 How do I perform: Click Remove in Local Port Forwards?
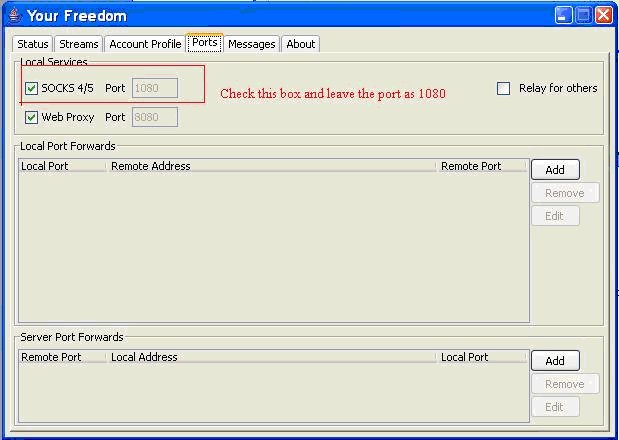565,193
